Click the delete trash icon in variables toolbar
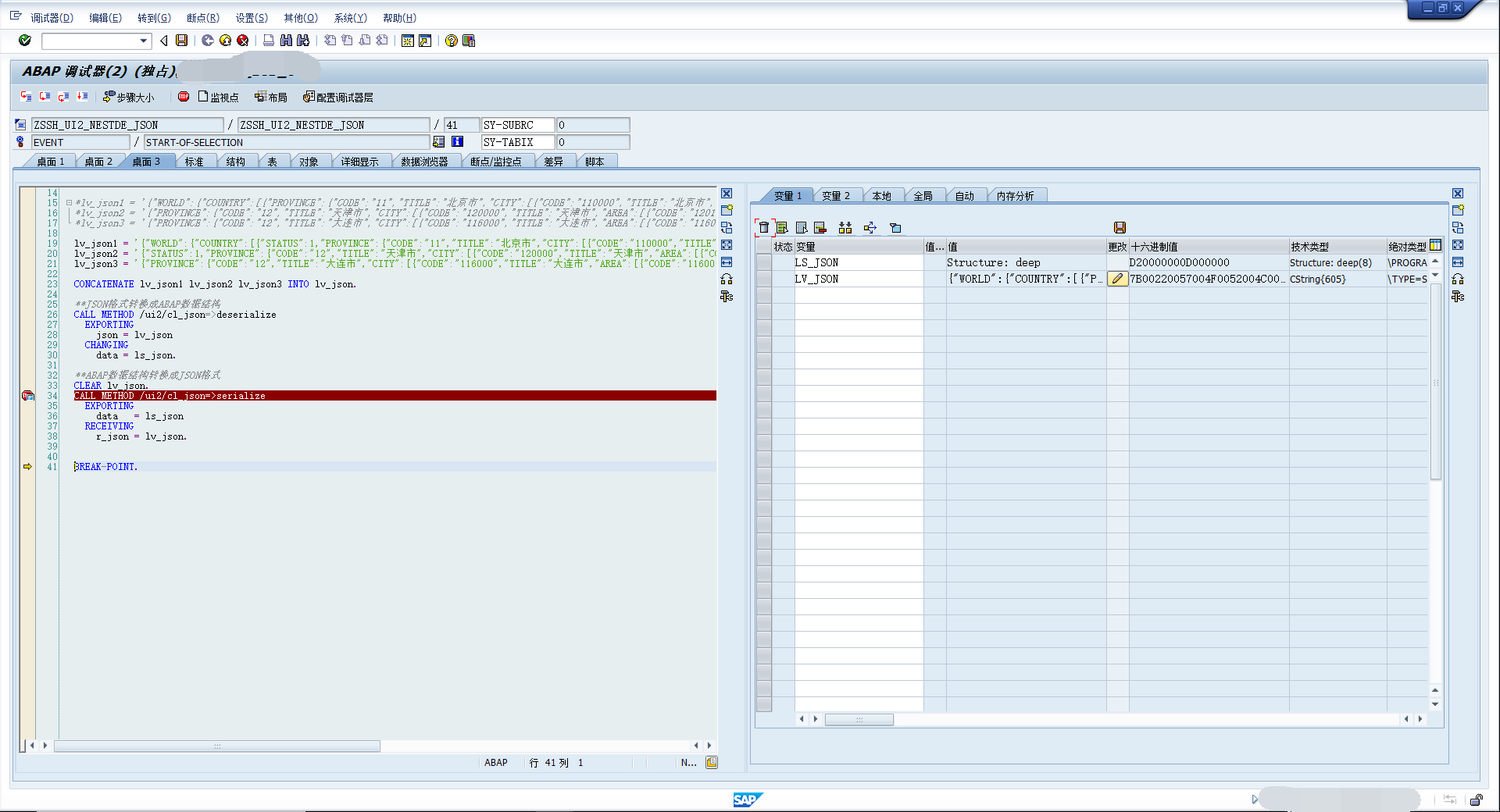Screen dimensions: 1500x812 pos(763,227)
